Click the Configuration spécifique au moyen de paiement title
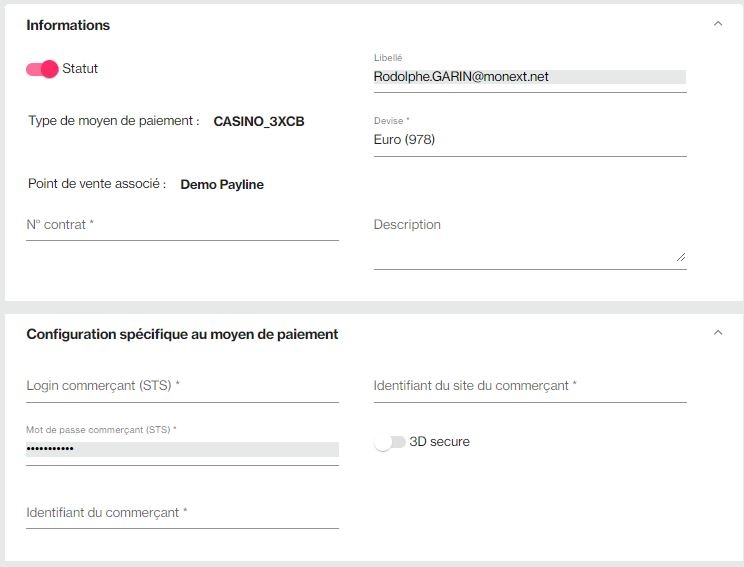This screenshot has height=567, width=744. pos(182,335)
